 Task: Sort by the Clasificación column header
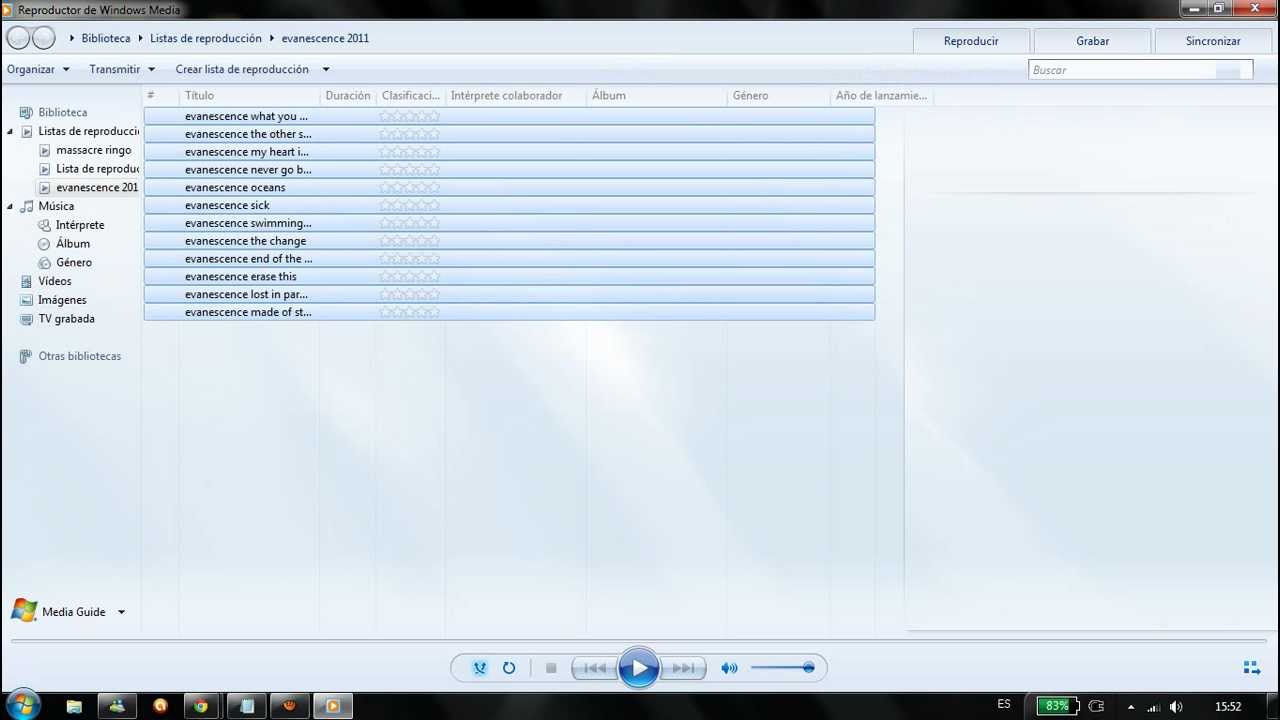pyautogui.click(x=410, y=95)
